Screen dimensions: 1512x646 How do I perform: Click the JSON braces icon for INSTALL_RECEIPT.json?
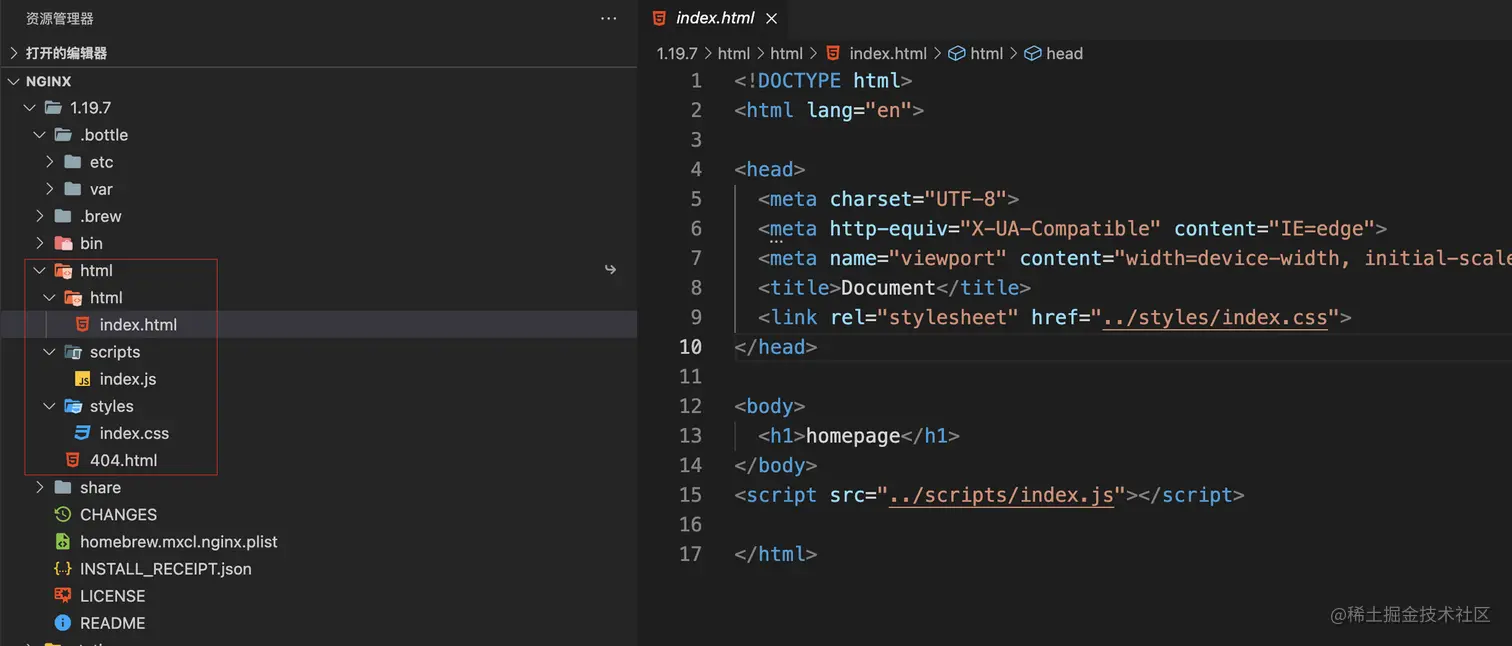[x=63, y=568]
